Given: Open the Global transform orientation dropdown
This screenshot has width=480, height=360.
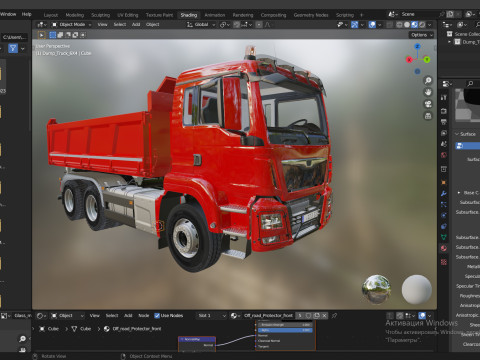Looking at the screenshot, I should click(x=201, y=25).
